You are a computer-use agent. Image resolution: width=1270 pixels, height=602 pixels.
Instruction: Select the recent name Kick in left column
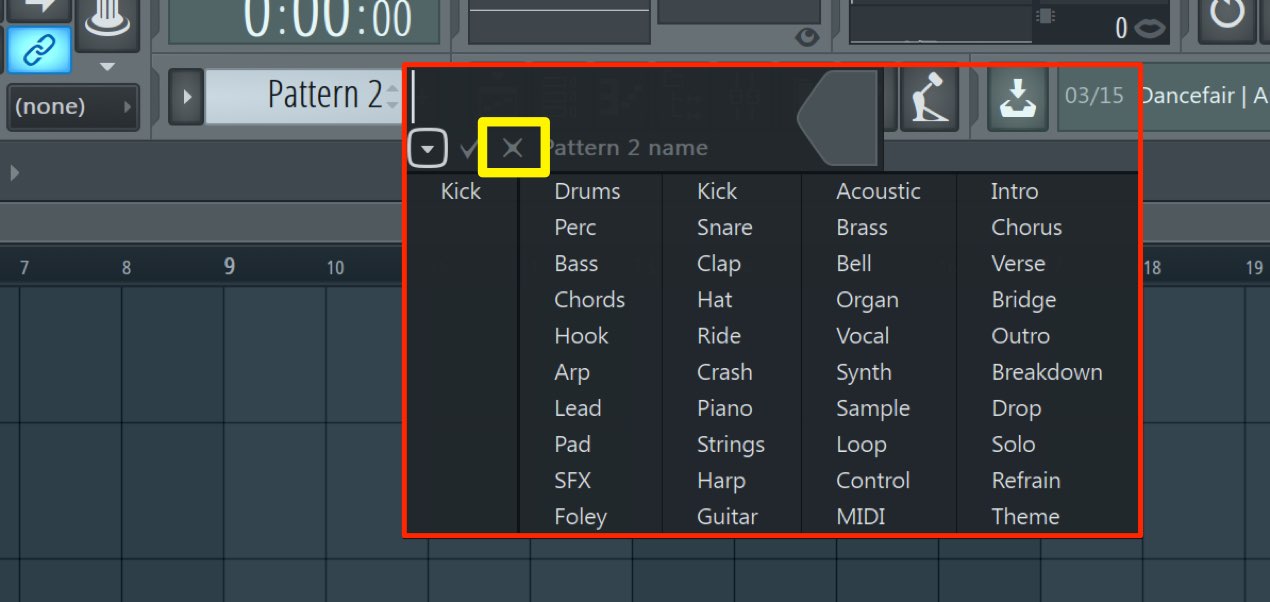pos(461,191)
